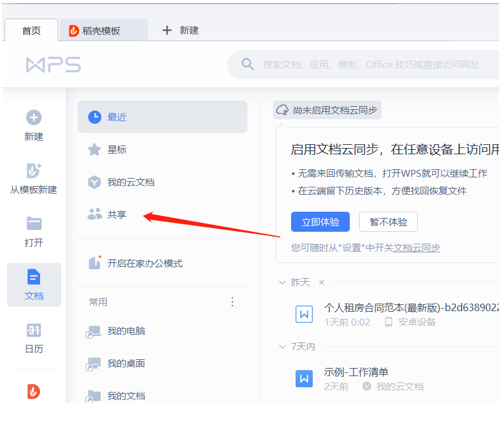Open the 常用 three-dot options menu
Screen dimensions: 501x423
(x=232, y=302)
